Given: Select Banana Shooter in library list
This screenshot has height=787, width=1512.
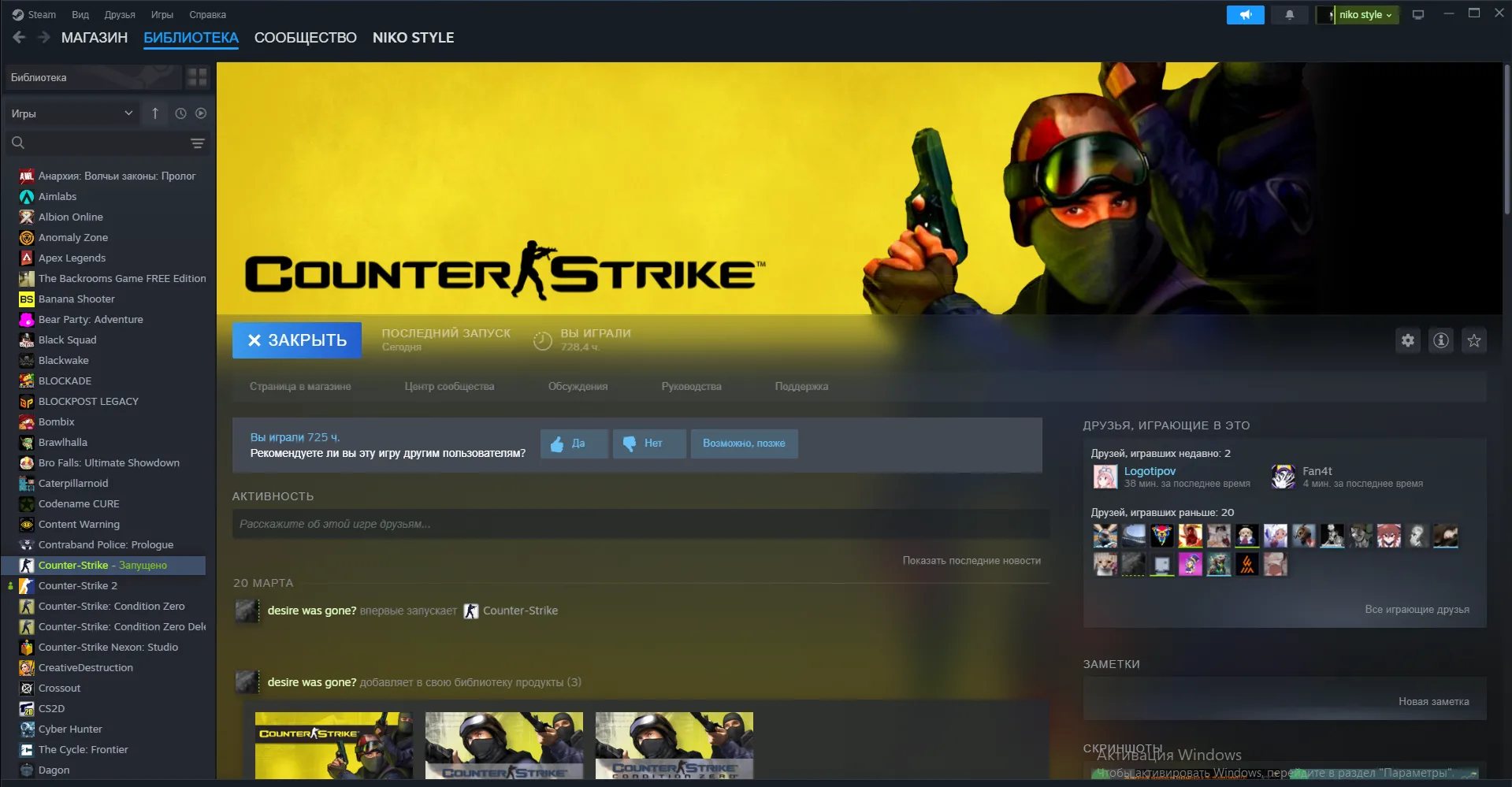Looking at the screenshot, I should click(x=76, y=299).
